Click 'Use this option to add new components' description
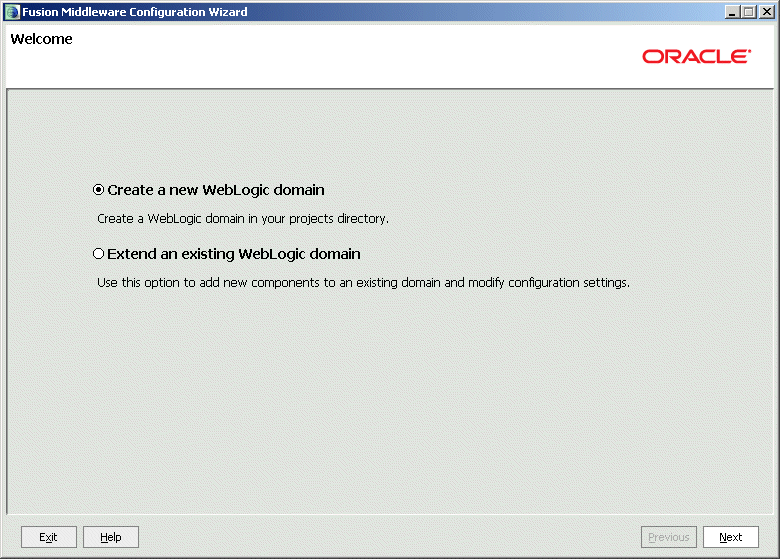780x559 pixels. pyautogui.click(x=363, y=282)
